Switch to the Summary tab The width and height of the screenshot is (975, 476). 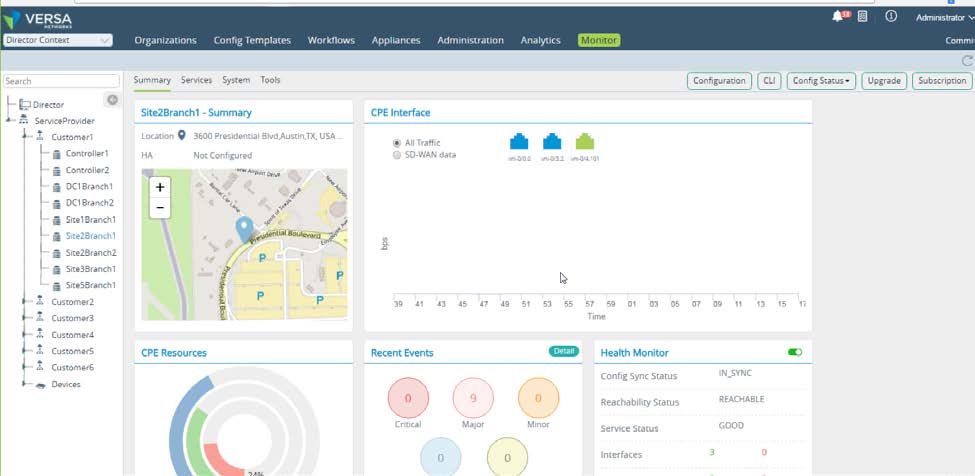[152, 80]
